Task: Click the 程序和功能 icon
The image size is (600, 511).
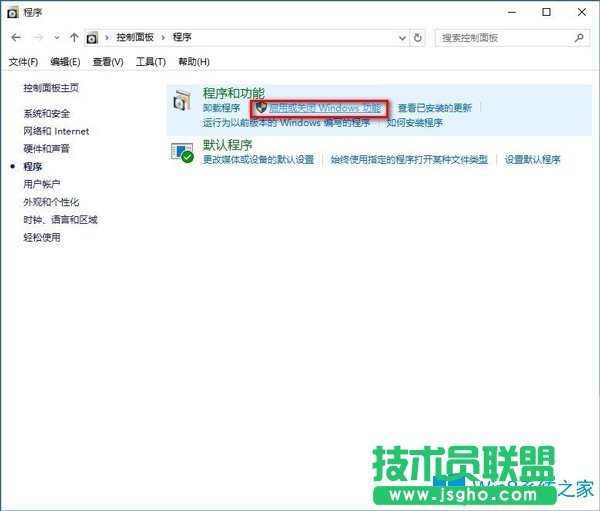Action: 182,100
